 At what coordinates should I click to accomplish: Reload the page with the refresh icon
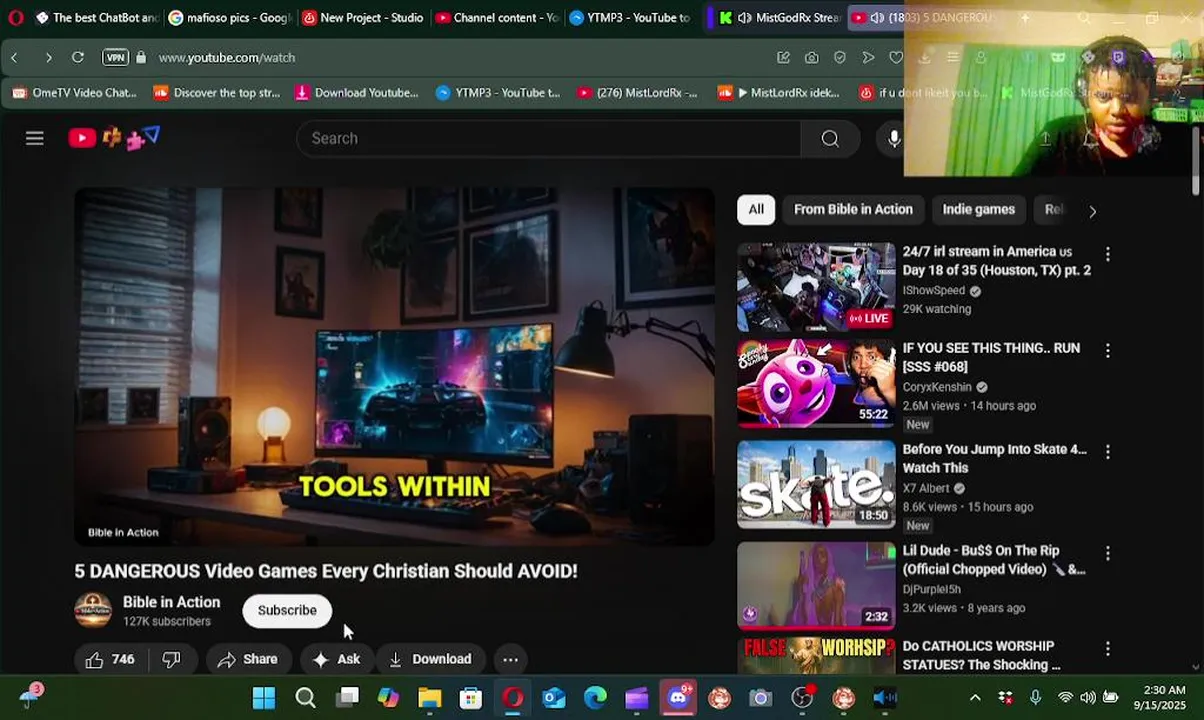(x=78, y=58)
